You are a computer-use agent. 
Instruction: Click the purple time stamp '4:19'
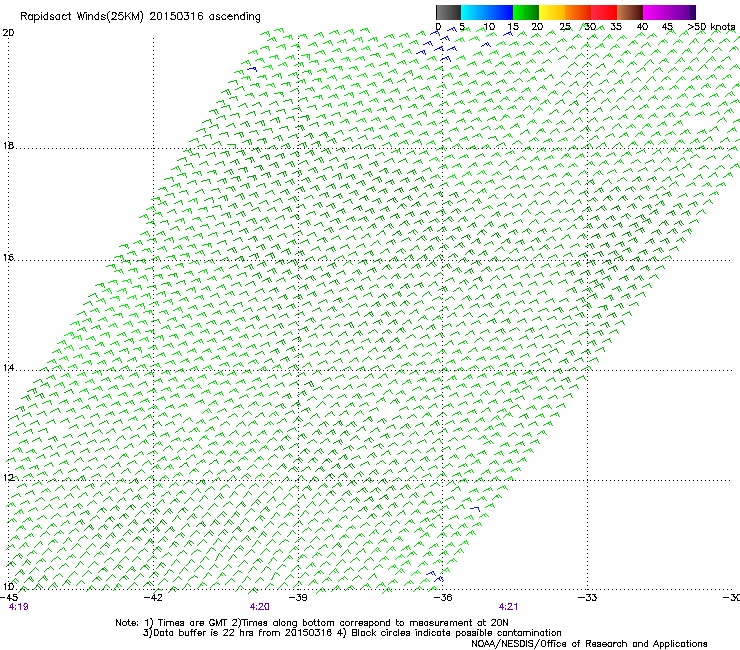tap(18, 607)
